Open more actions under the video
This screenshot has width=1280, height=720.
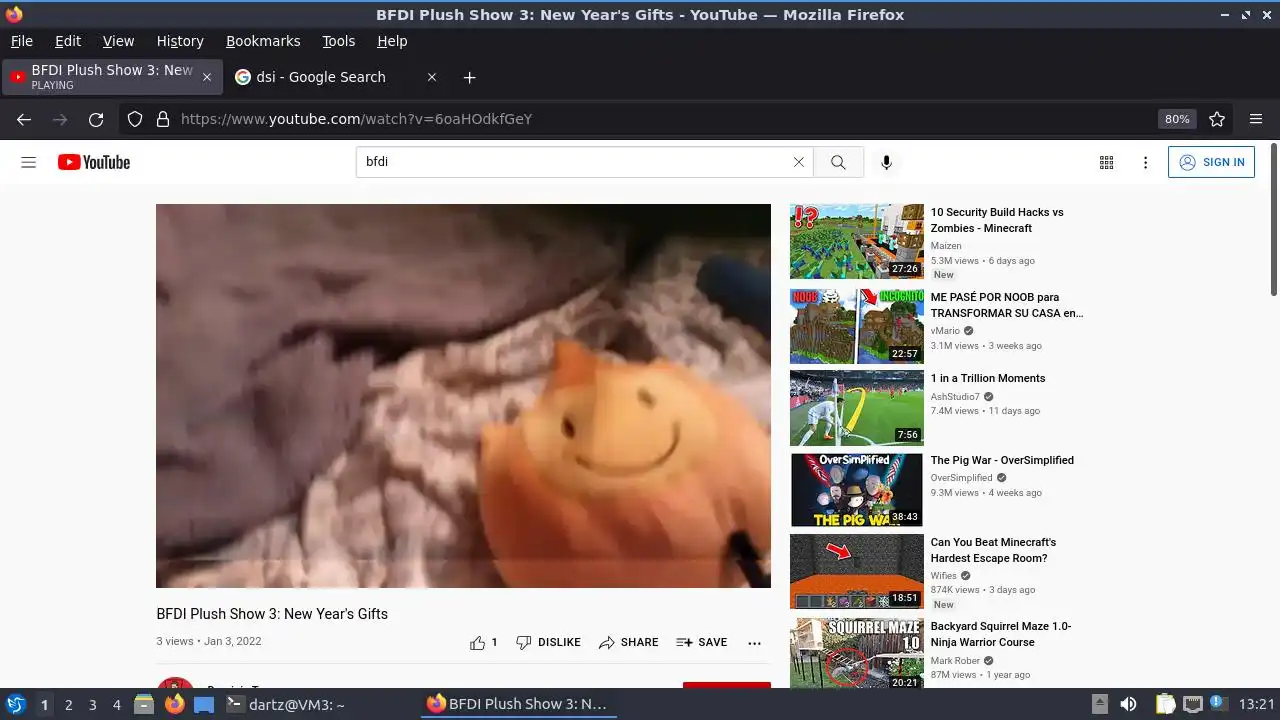point(754,643)
